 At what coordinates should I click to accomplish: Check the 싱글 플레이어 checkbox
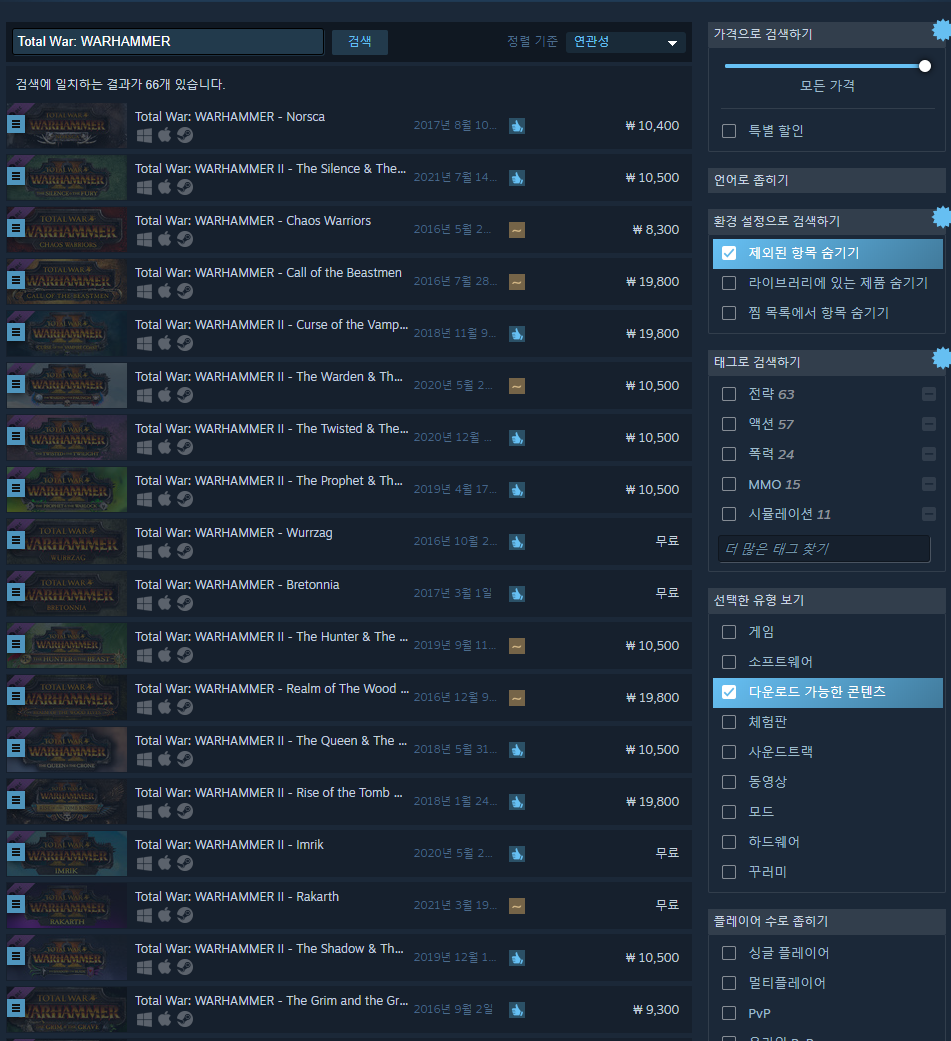coord(729,953)
